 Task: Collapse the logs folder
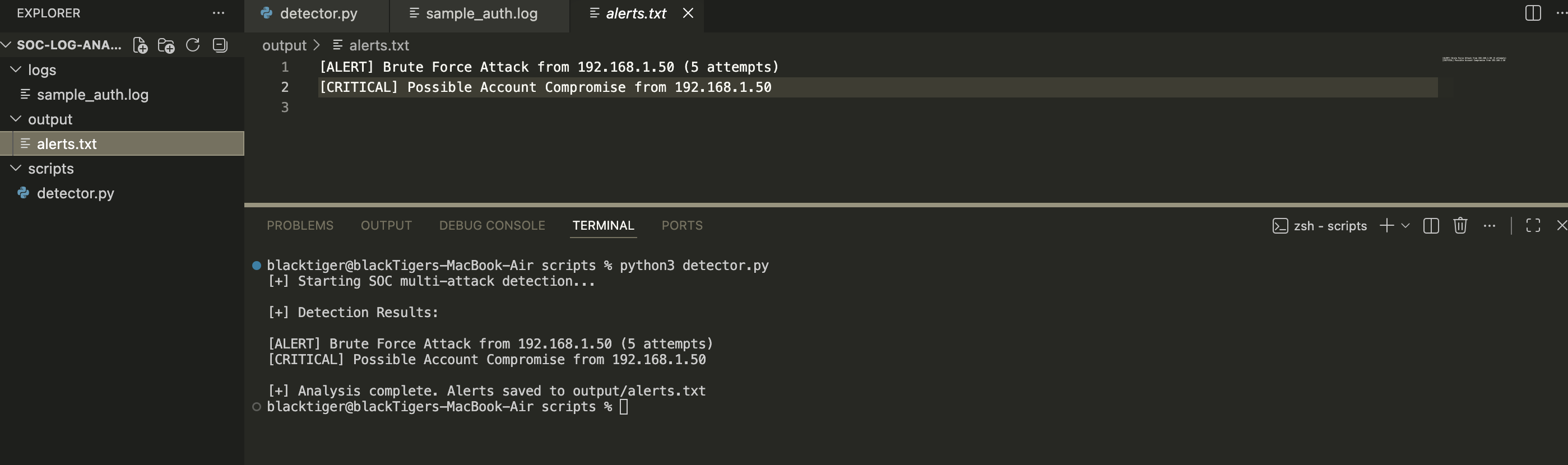[x=16, y=70]
